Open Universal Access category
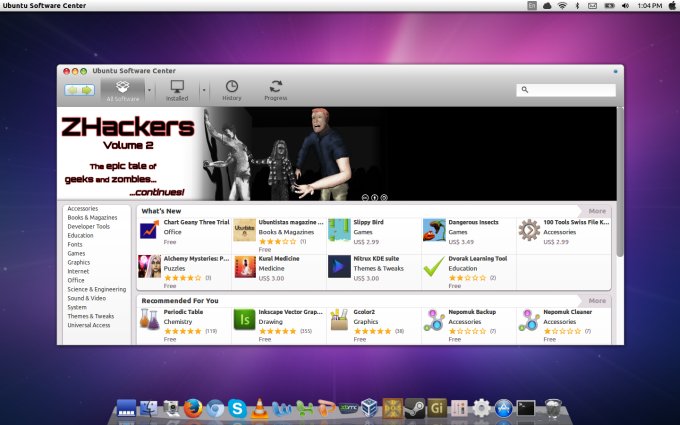The height and width of the screenshot is (425, 680). [88, 325]
